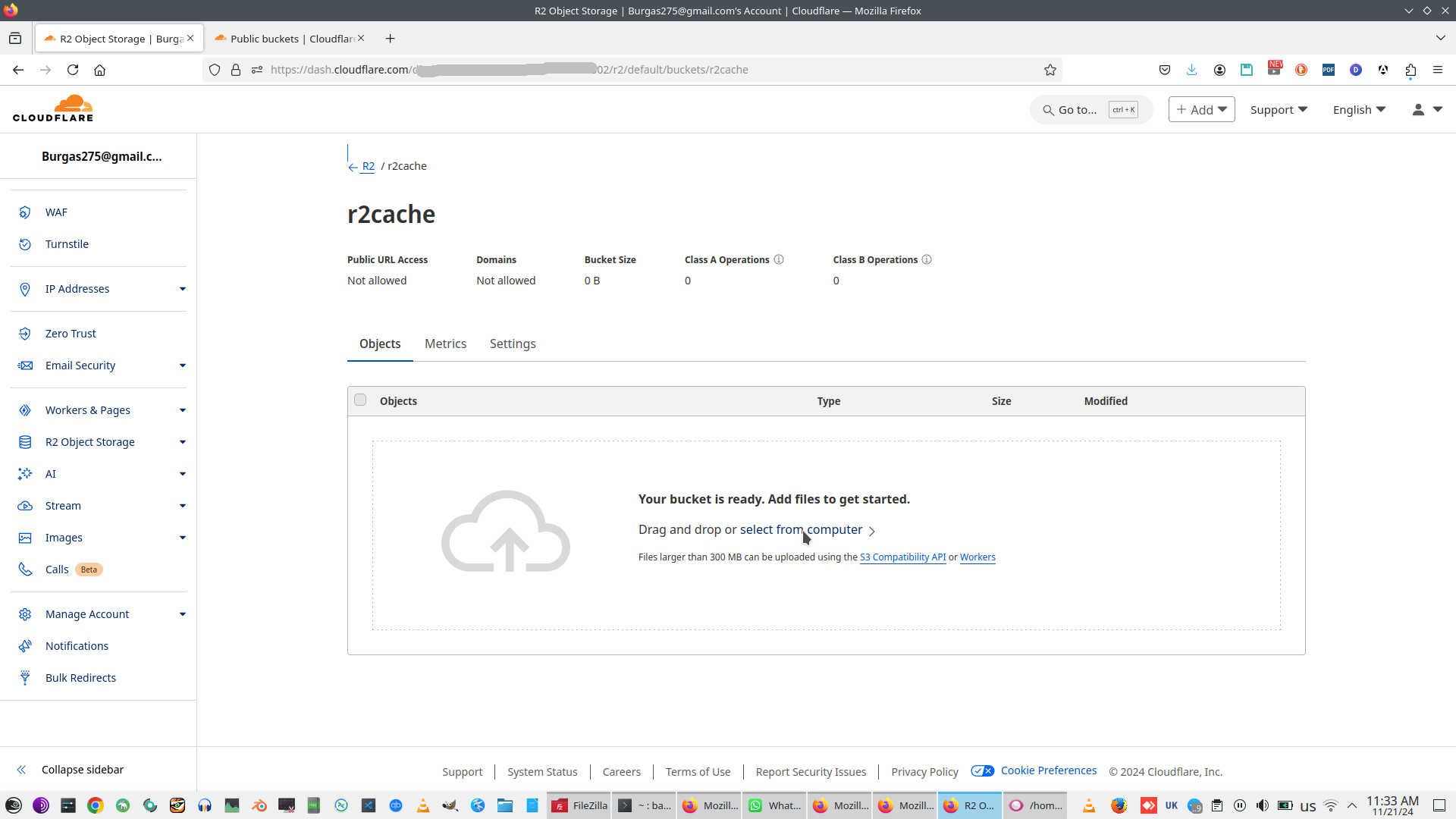Switch to the Metrics tab
The image size is (1456, 819).
(445, 344)
